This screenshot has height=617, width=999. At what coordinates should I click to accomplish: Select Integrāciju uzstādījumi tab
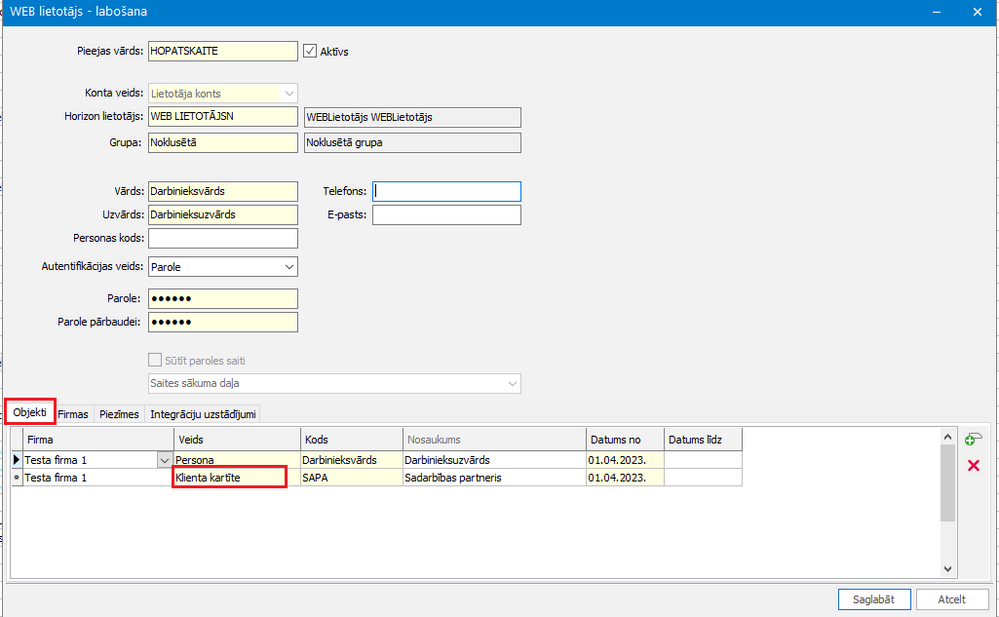pos(204,413)
